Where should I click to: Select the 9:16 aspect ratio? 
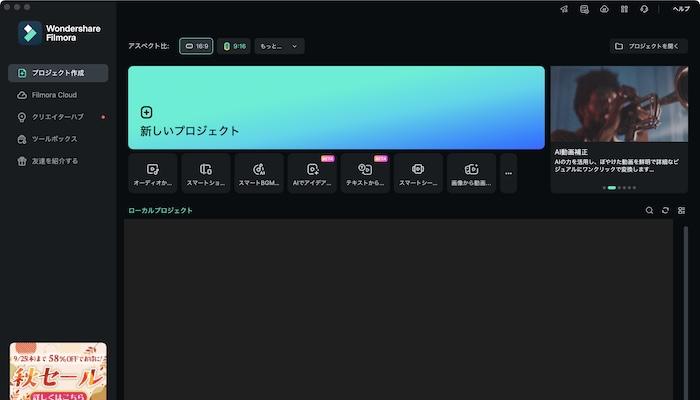click(x=234, y=46)
